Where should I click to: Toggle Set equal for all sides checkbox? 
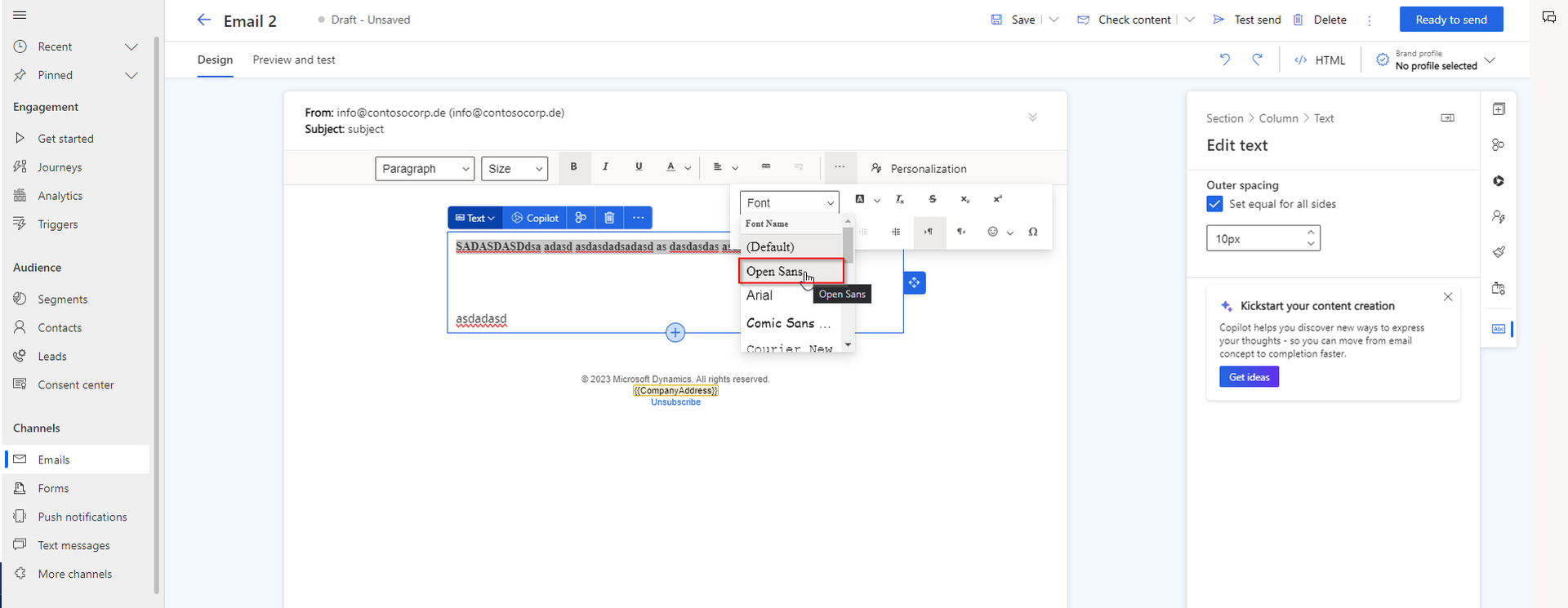(1214, 204)
